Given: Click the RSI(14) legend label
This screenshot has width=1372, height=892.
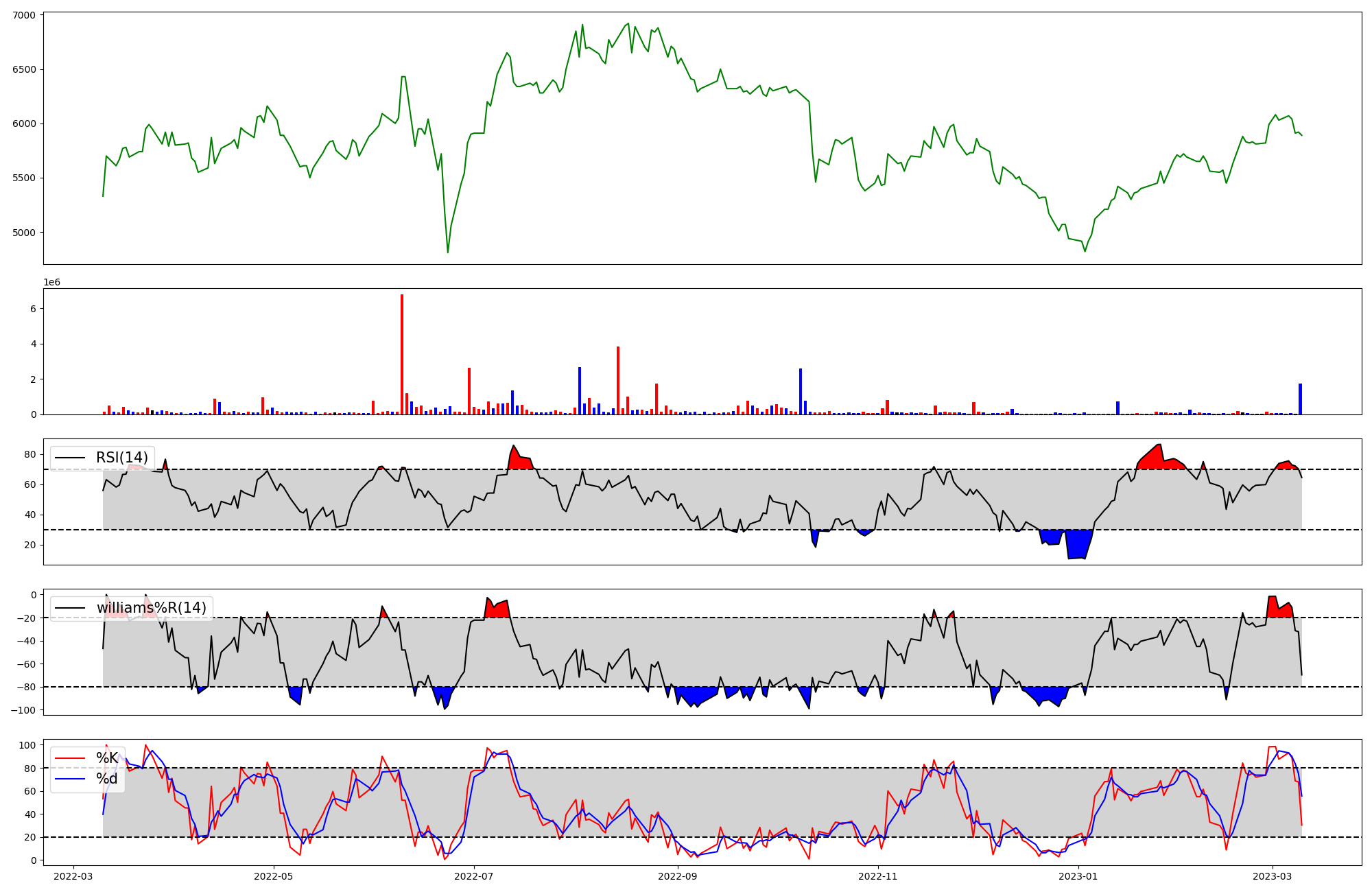Looking at the screenshot, I should 121,458.
